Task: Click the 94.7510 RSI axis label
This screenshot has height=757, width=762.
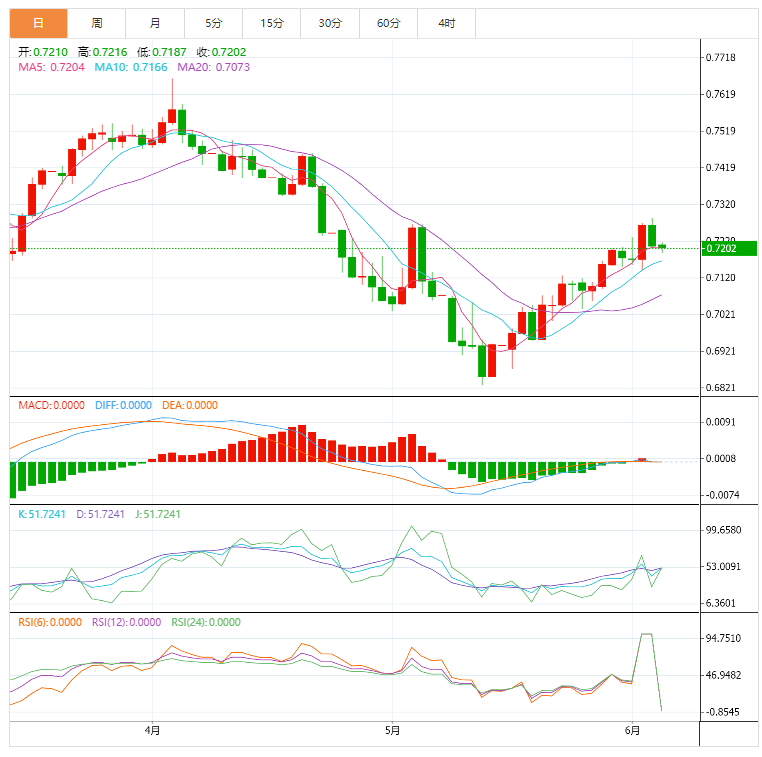Action: 723,638
